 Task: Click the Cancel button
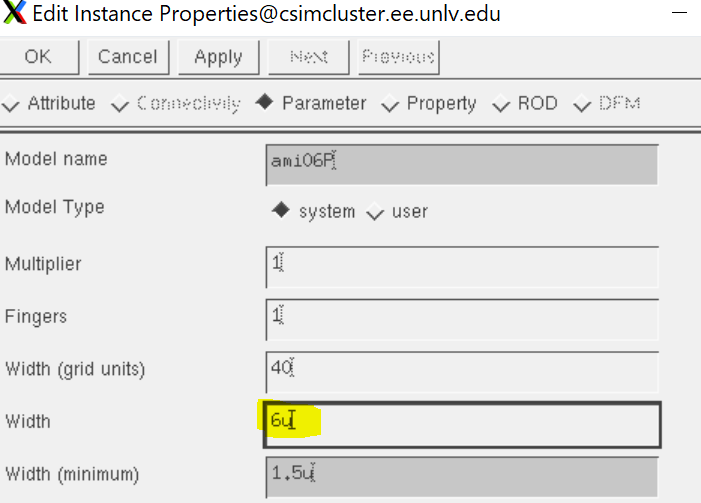click(x=128, y=57)
